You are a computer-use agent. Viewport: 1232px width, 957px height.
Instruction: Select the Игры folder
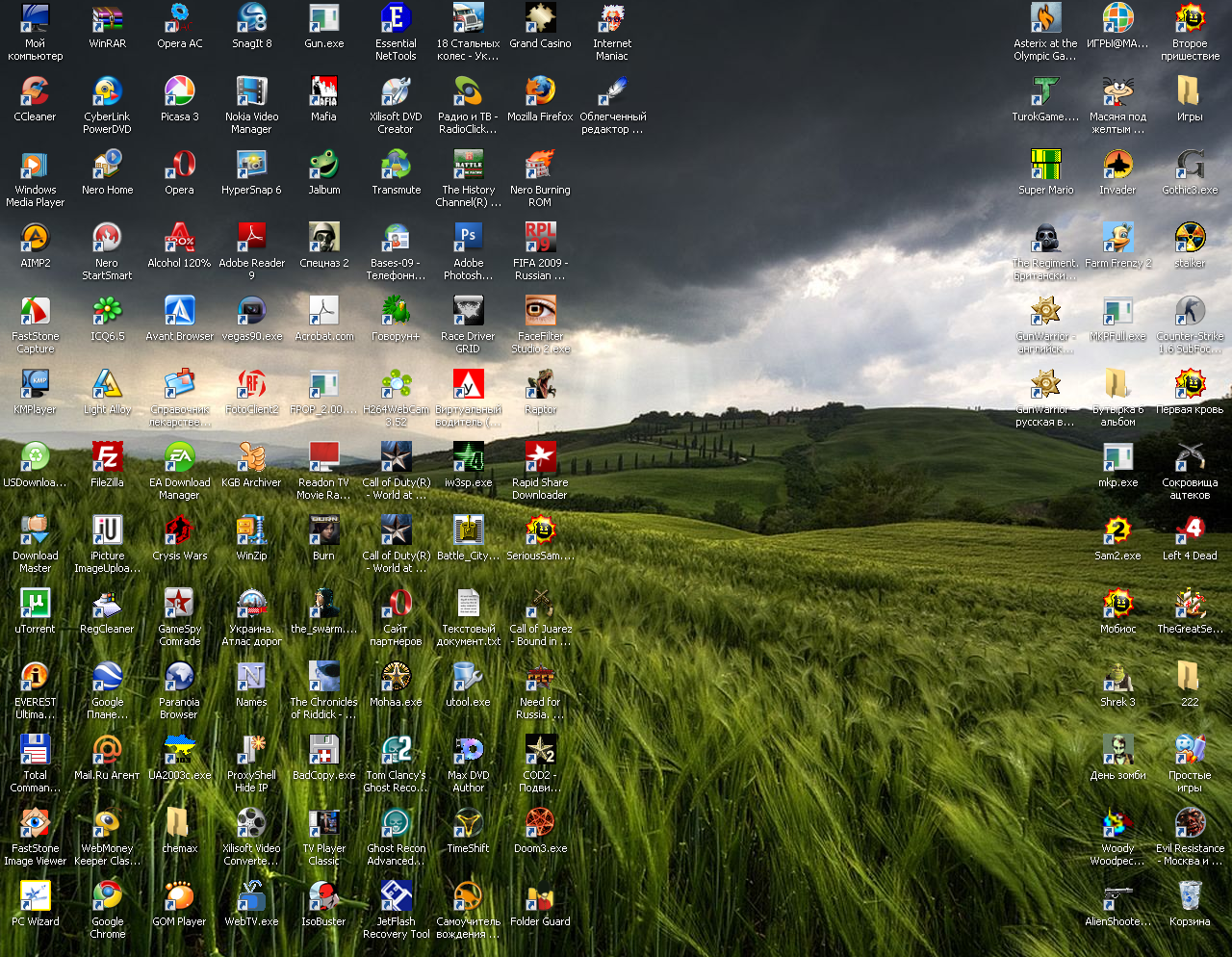pos(1190,92)
